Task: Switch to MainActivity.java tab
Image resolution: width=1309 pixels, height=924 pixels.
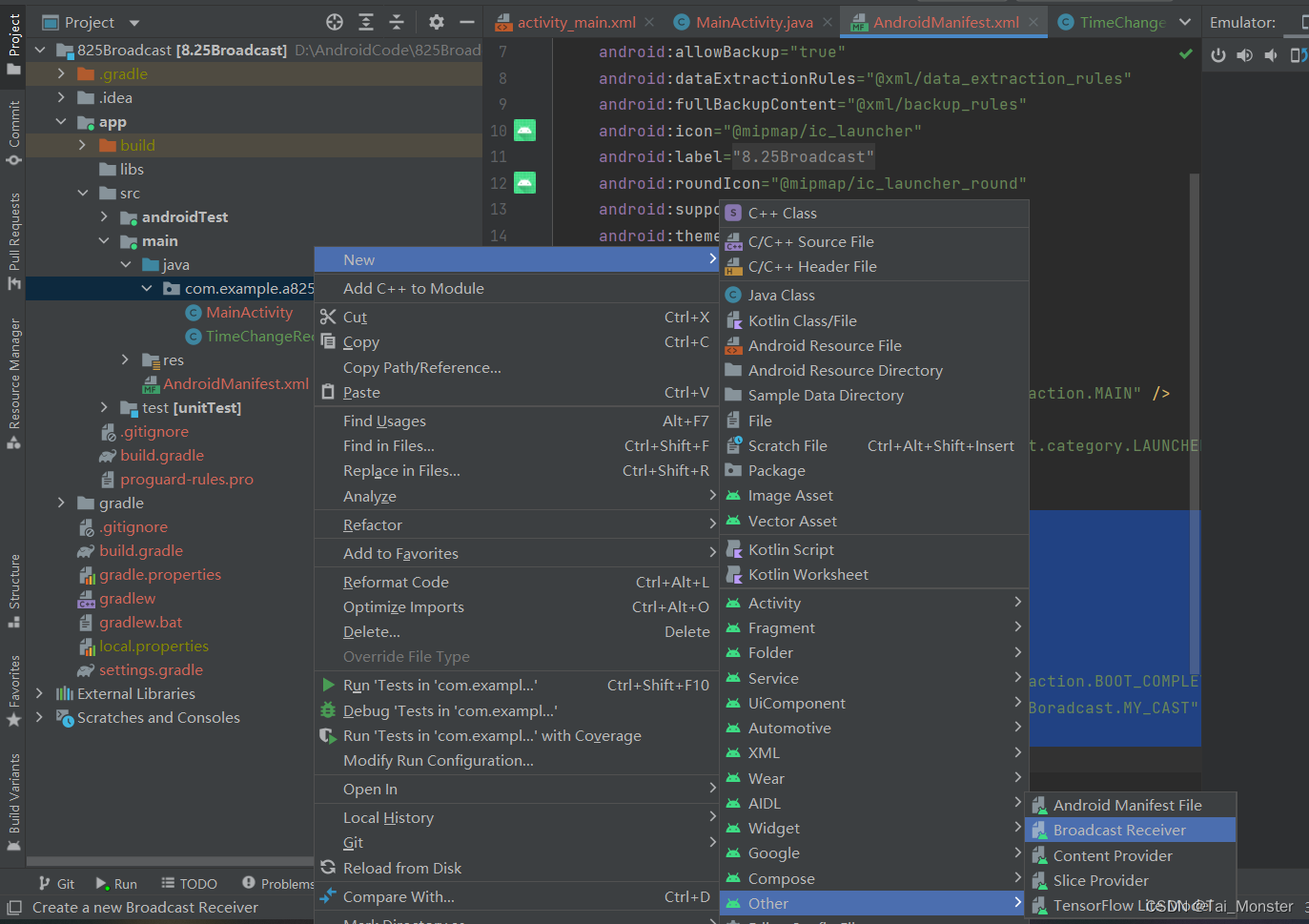Action: 754,22
